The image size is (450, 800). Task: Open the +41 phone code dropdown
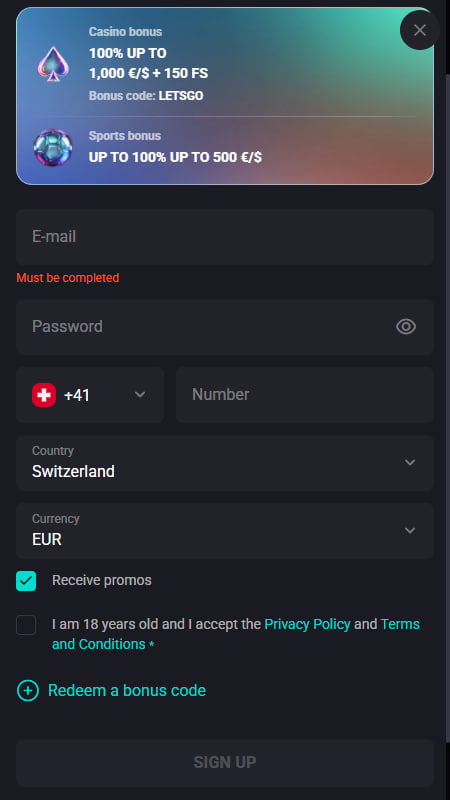(90, 395)
